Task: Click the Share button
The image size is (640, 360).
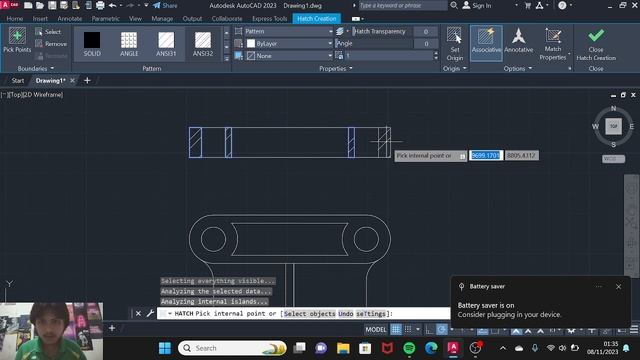Action: [165, 6]
